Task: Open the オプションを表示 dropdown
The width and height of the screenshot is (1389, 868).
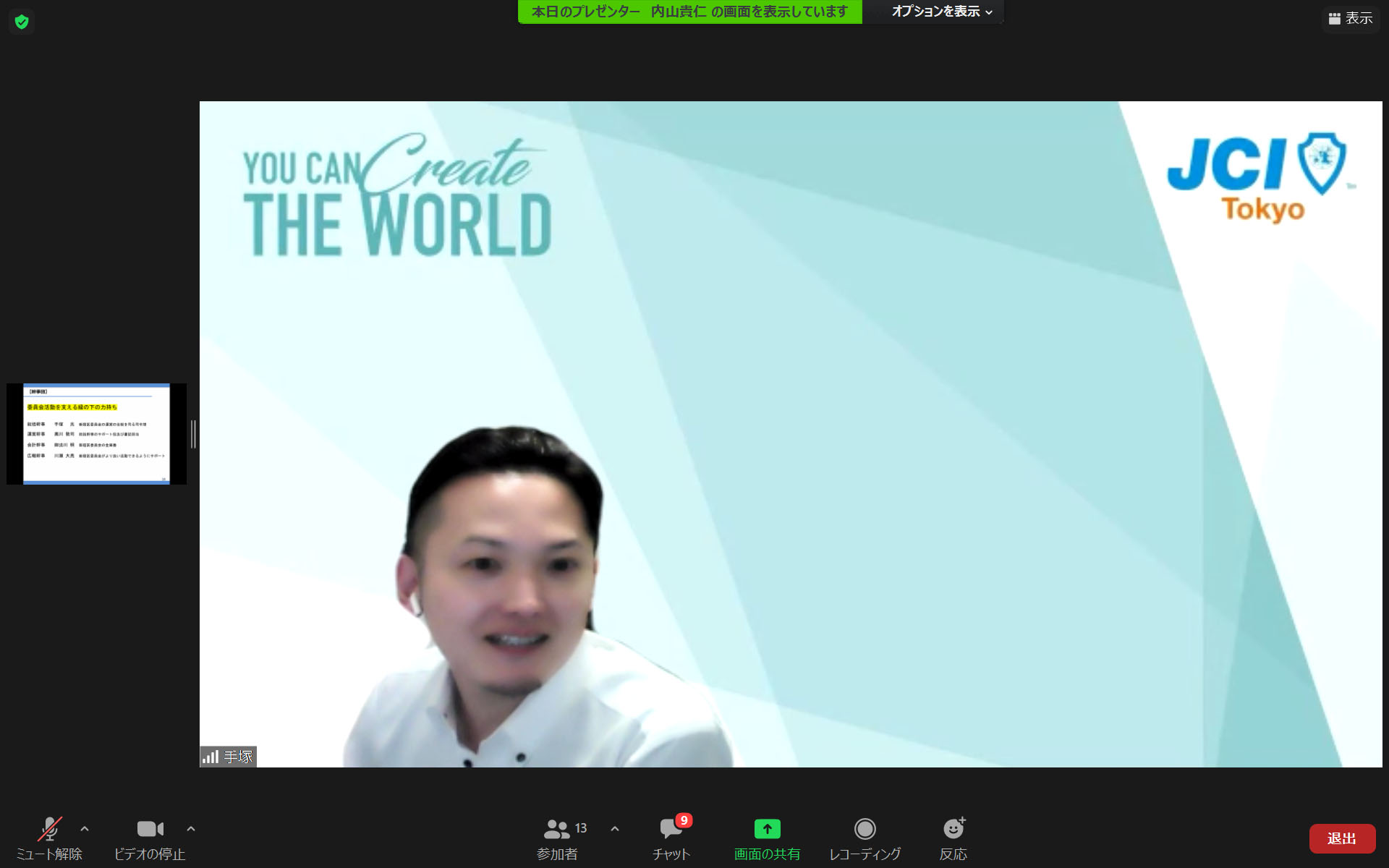Action: (x=941, y=12)
